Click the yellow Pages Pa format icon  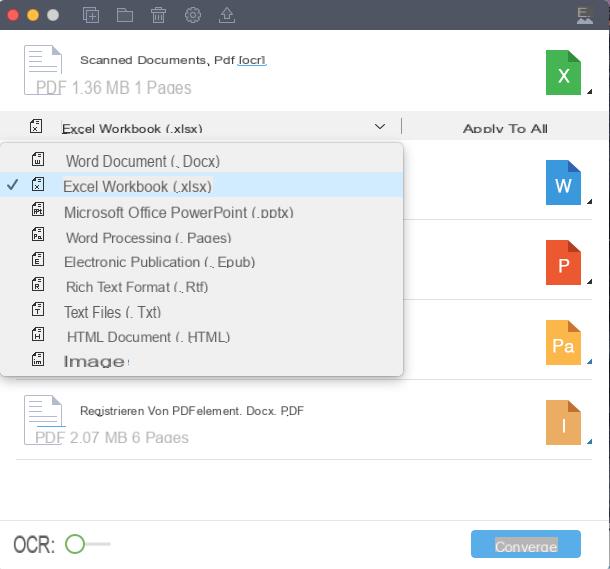coord(563,343)
